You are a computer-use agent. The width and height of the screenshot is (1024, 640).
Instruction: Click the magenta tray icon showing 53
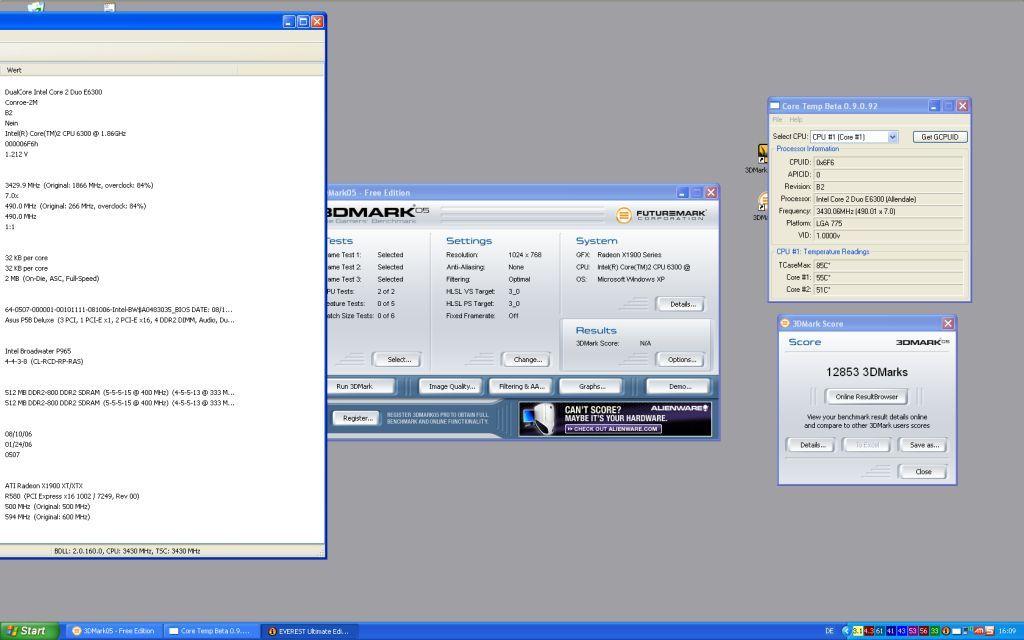point(913,631)
